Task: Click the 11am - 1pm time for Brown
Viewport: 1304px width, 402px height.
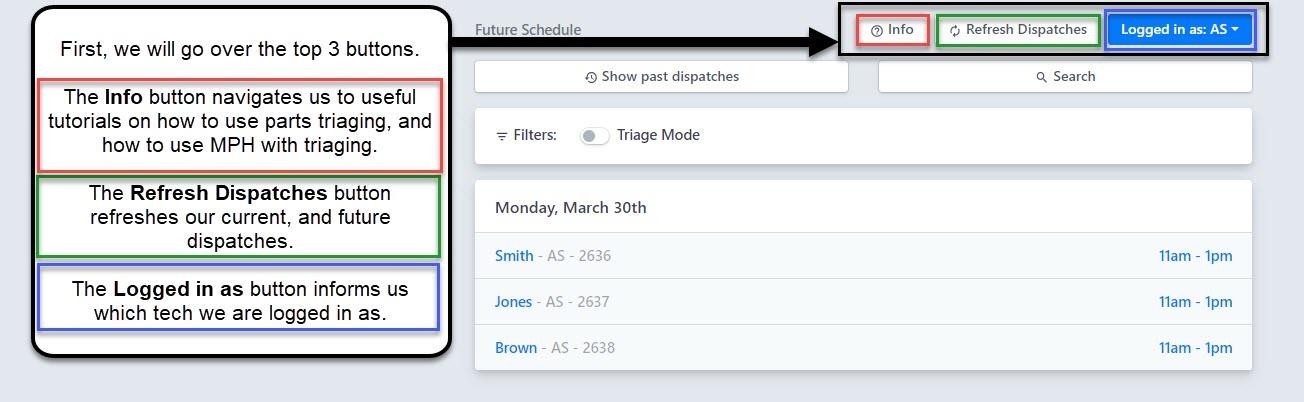Action: [x=1195, y=348]
